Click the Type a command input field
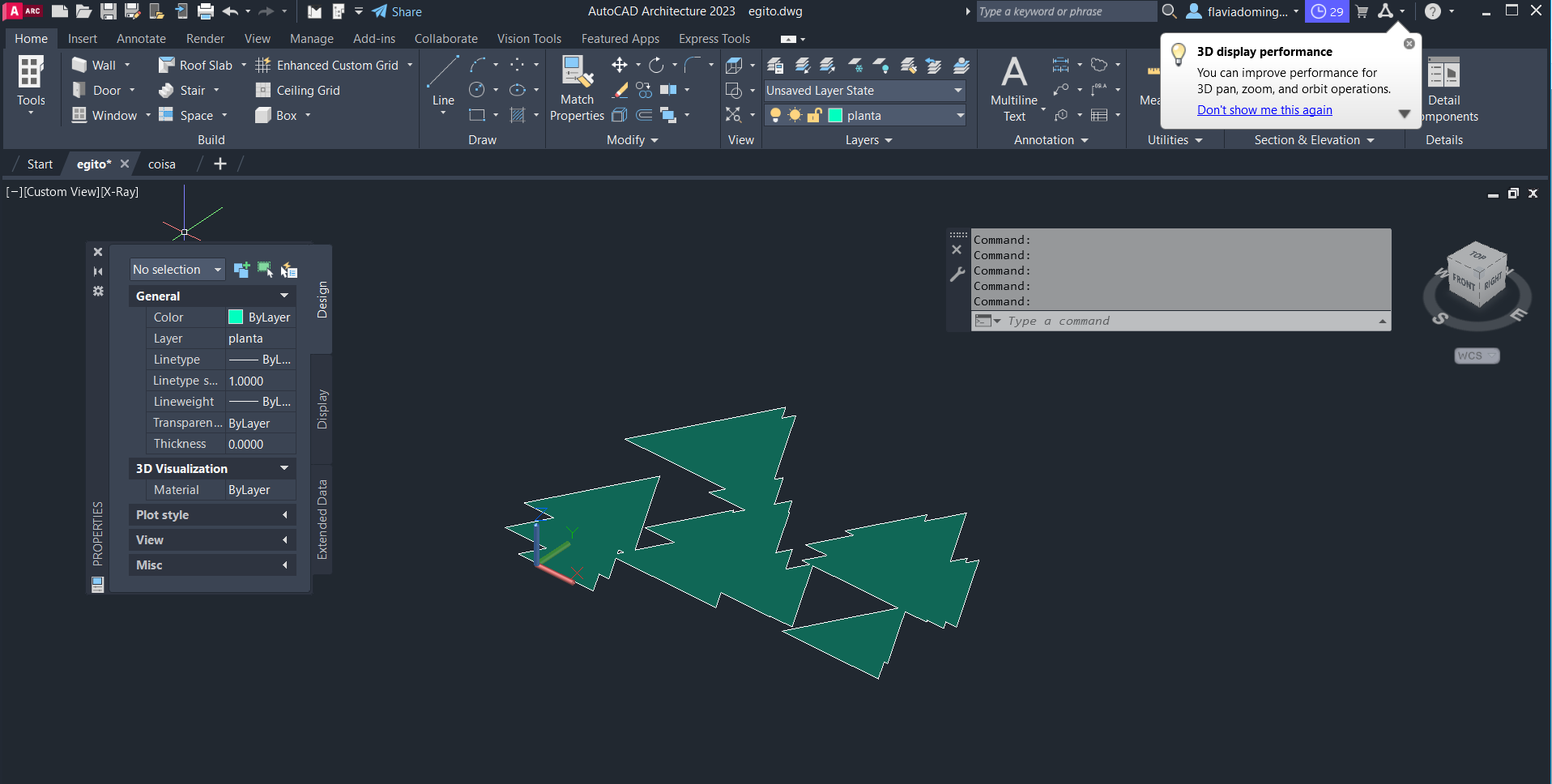1552x784 pixels. (x=1183, y=322)
